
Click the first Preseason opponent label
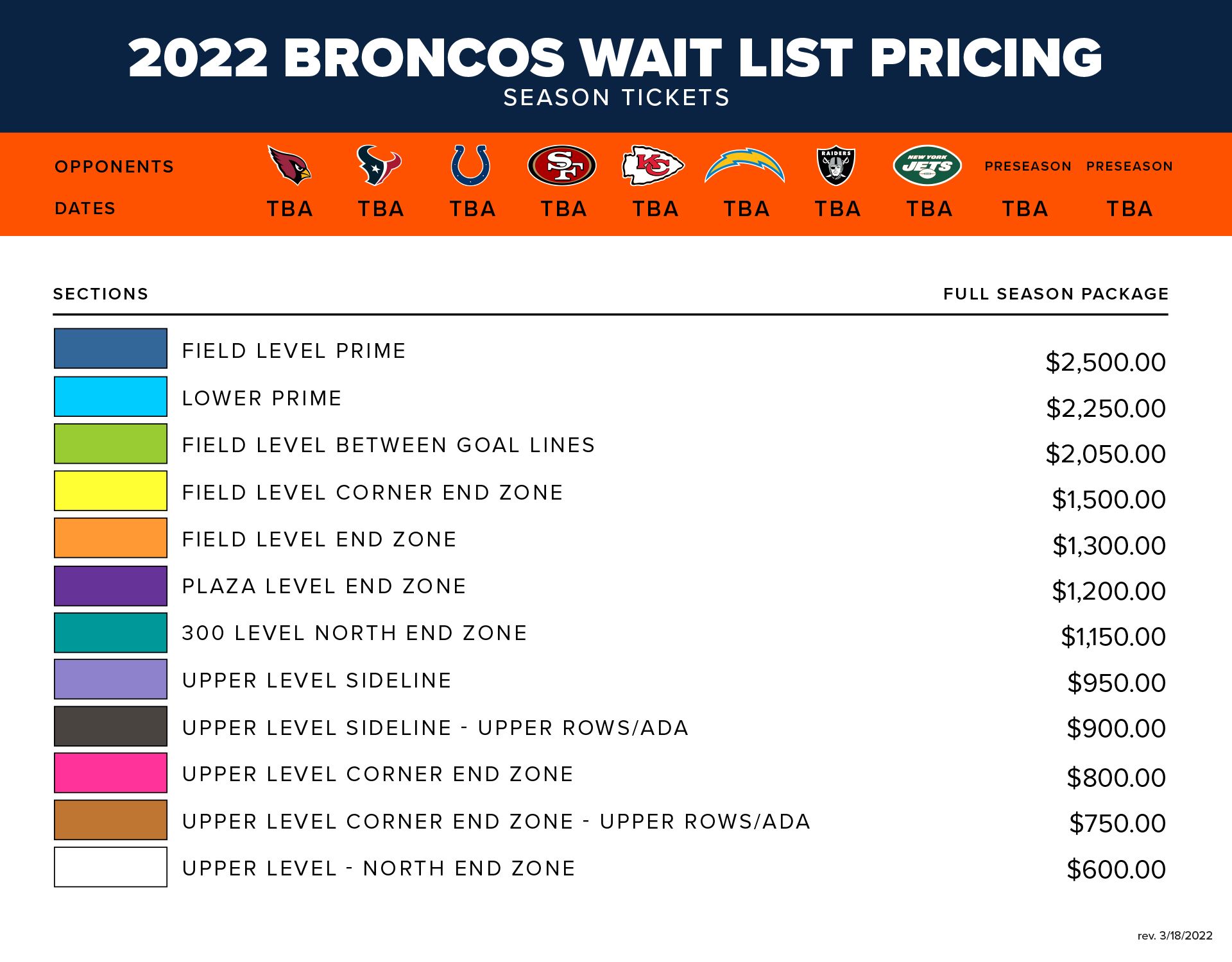click(x=1028, y=166)
